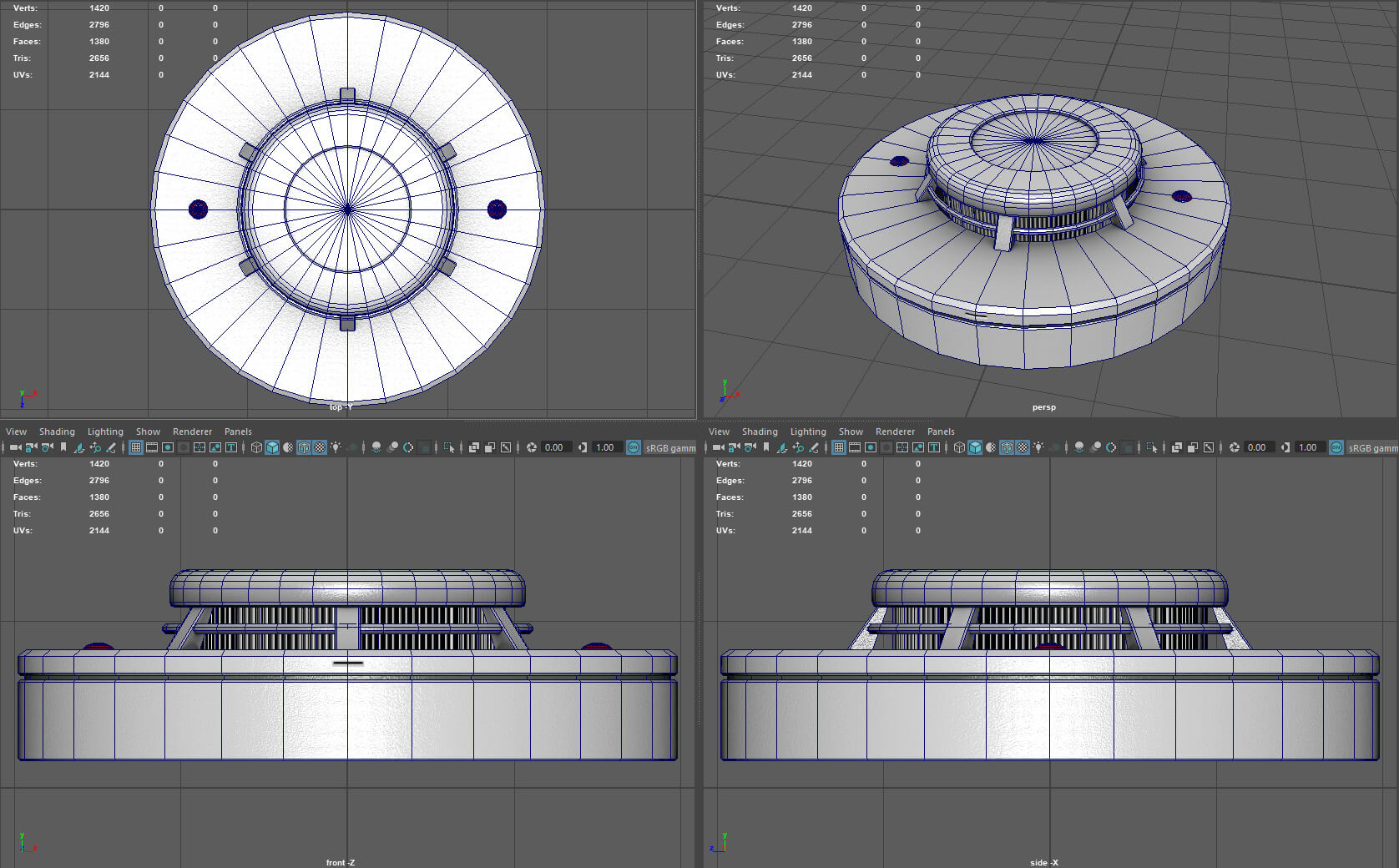Open Show menu in side viewport panel
1399x868 pixels.
[x=851, y=431]
